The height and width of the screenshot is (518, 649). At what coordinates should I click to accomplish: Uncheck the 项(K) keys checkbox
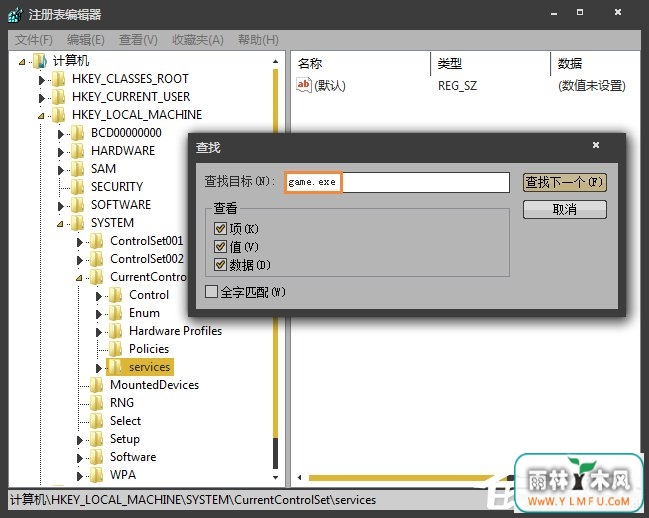tap(220, 228)
